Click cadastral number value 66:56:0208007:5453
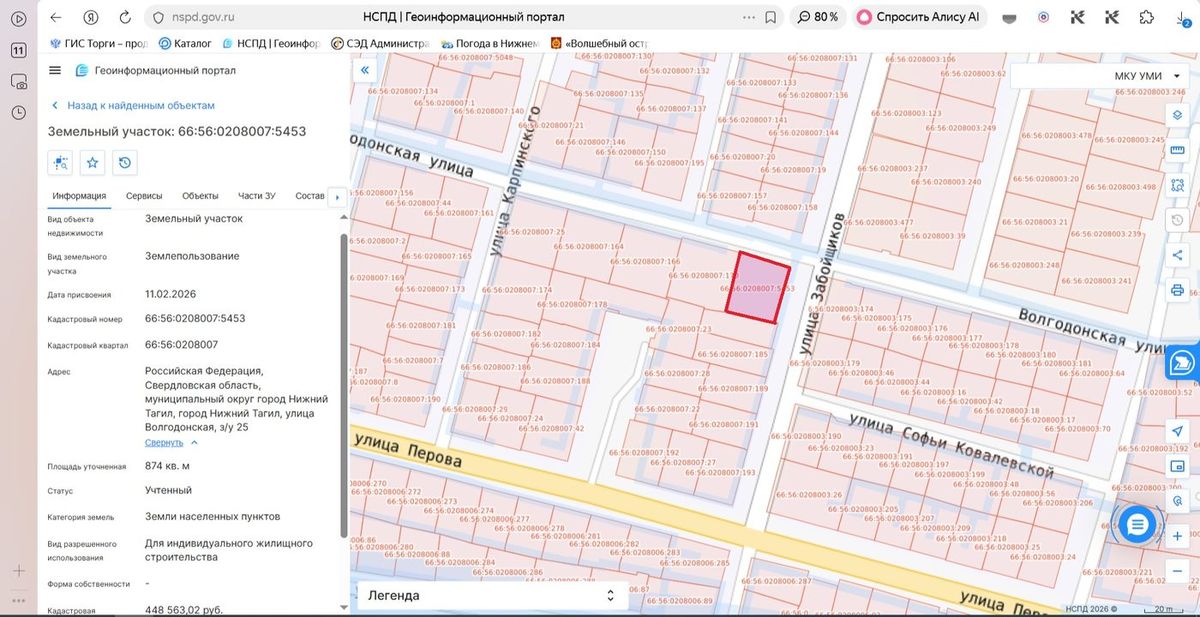Viewport: 1200px width, 617px height. (195, 318)
